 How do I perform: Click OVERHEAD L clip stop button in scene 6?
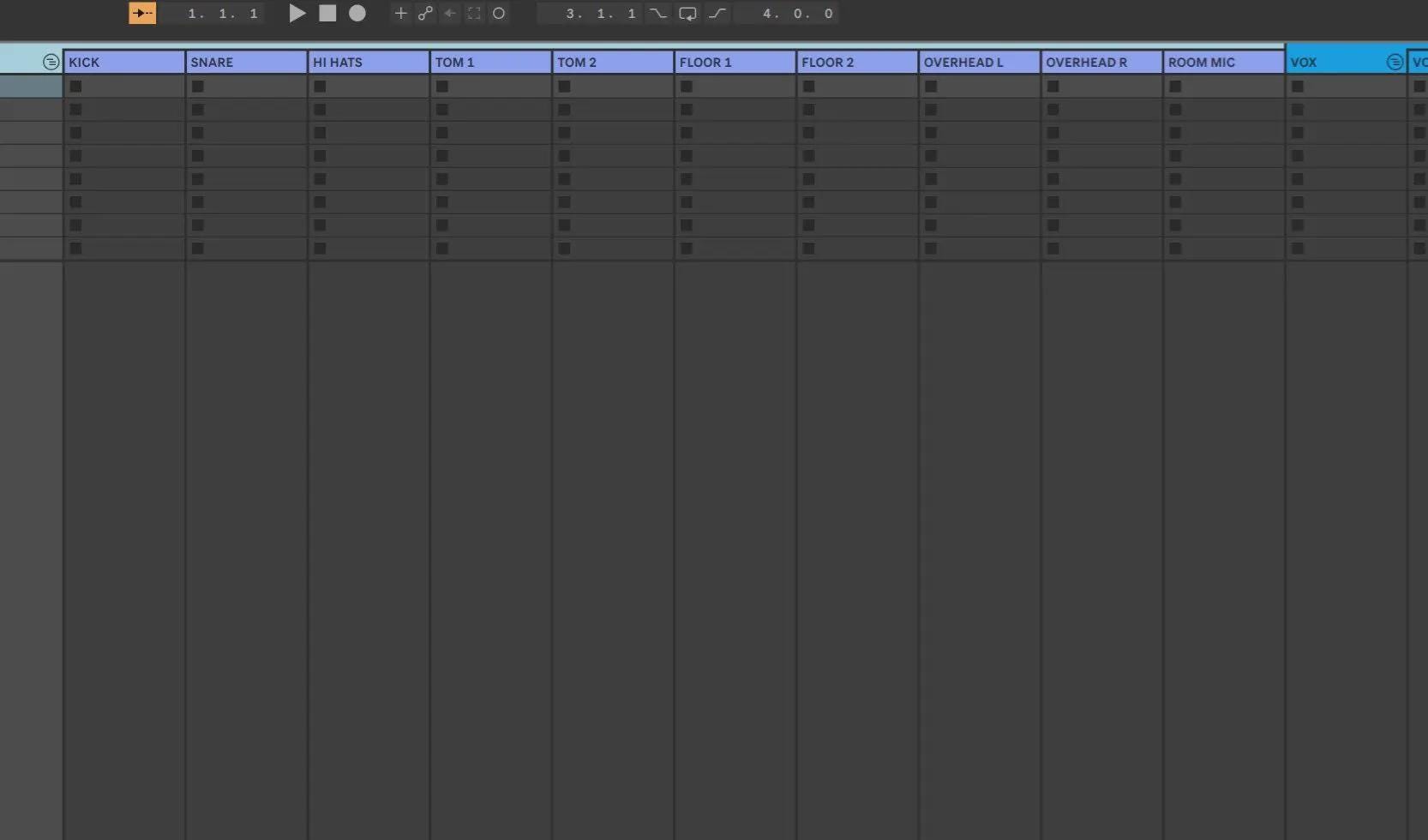tap(931, 202)
